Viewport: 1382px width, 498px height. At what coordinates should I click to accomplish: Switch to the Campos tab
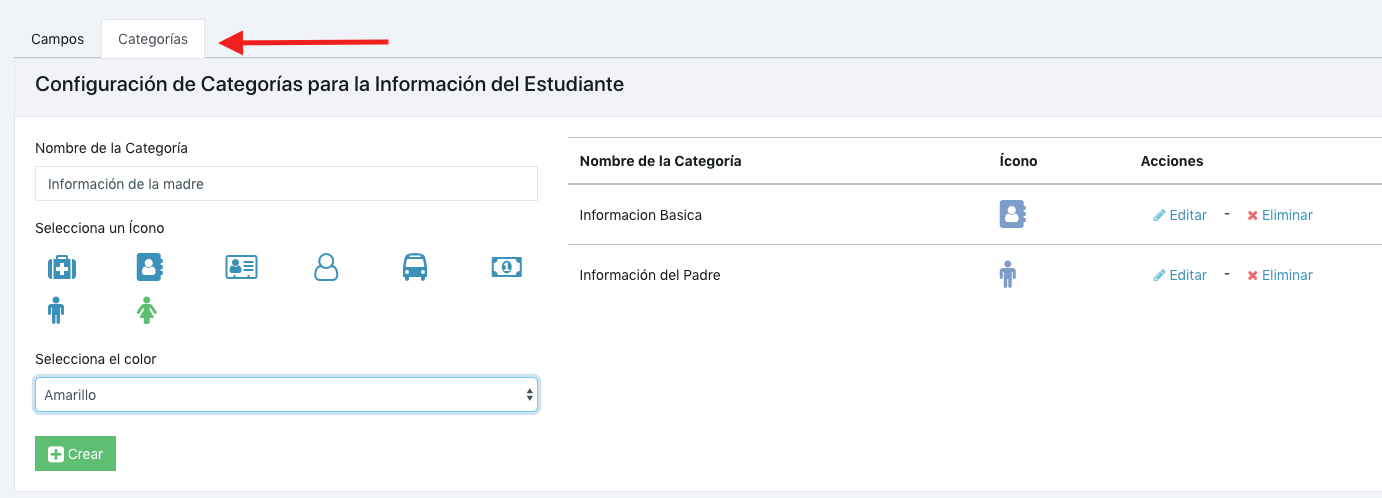58,39
